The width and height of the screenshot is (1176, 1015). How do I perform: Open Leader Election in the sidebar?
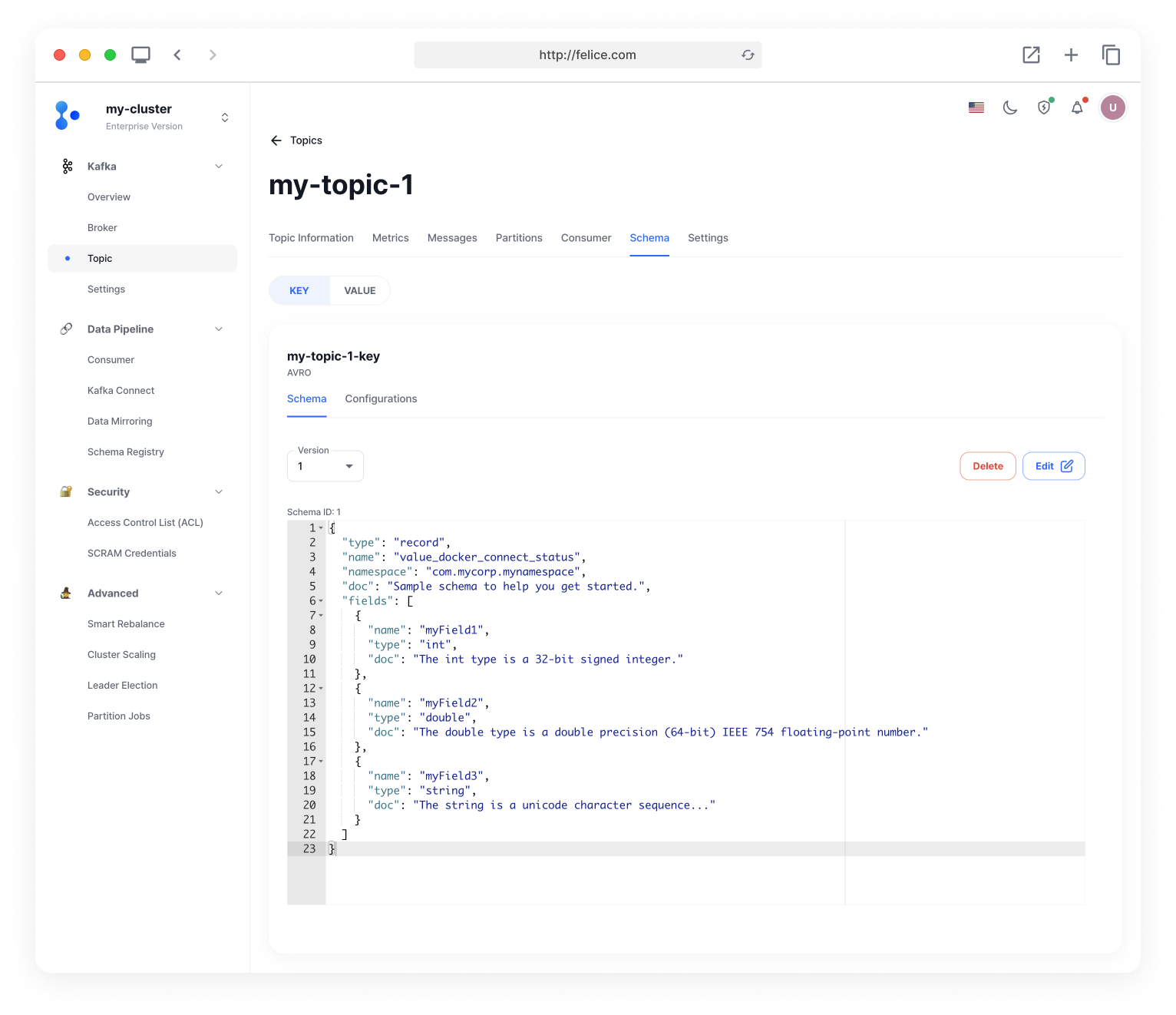tap(123, 686)
